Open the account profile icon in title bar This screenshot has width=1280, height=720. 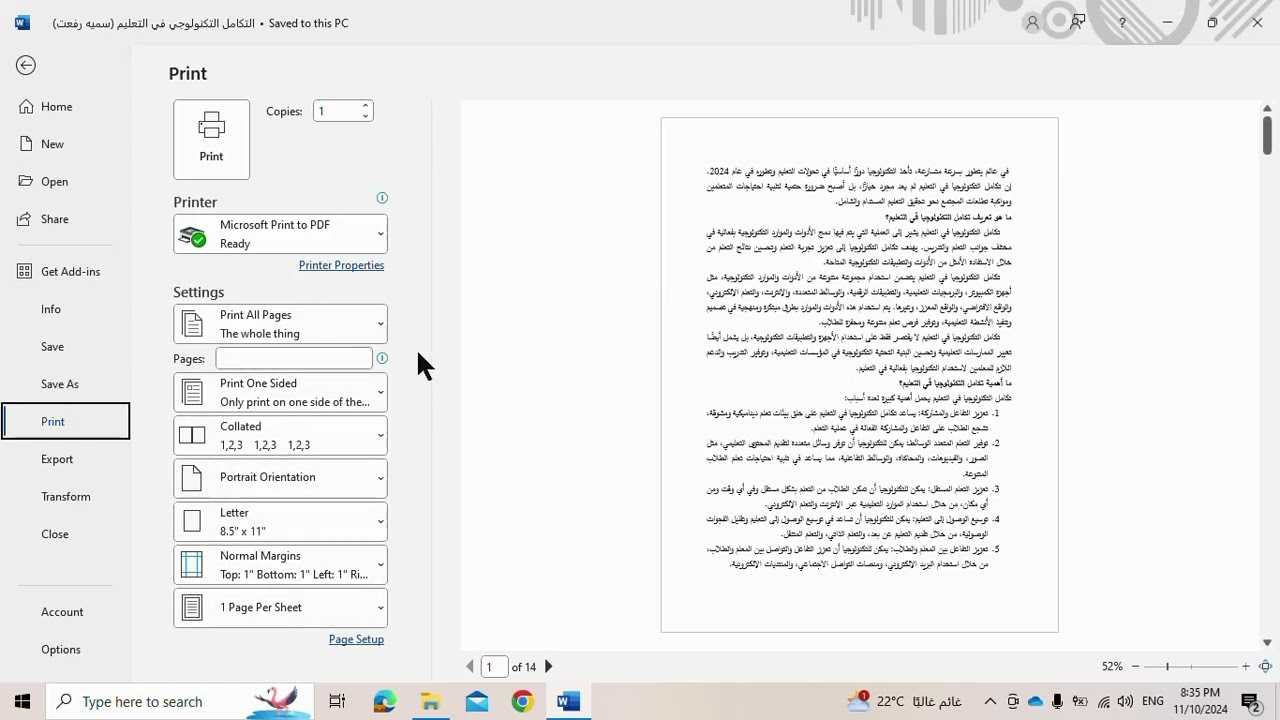point(1033,22)
